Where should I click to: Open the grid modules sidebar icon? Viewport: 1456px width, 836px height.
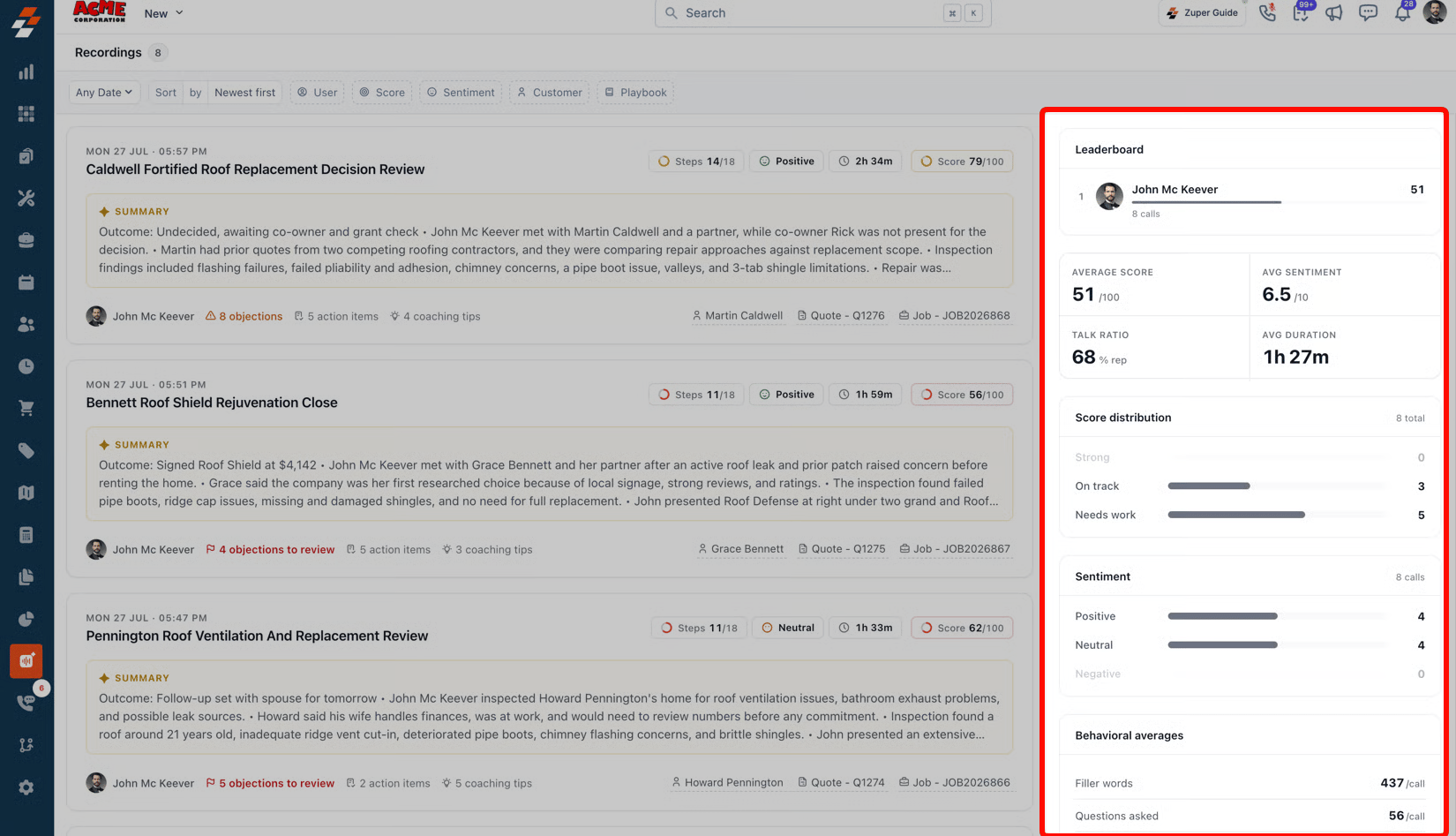tap(26, 114)
